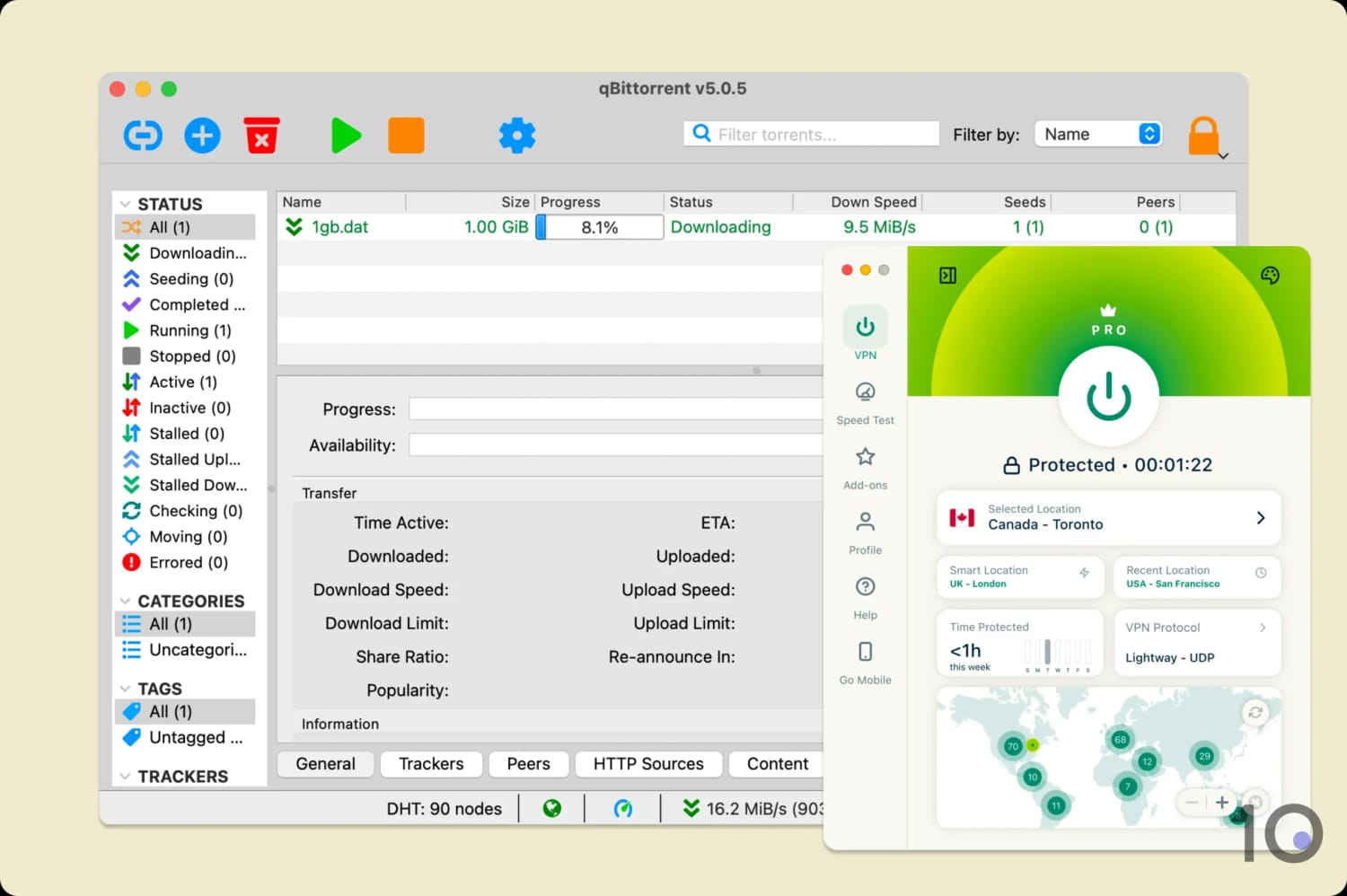The image size is (1347, 896).
Task: Select Stalled Uploading status filter
Action: coord(185,459)
